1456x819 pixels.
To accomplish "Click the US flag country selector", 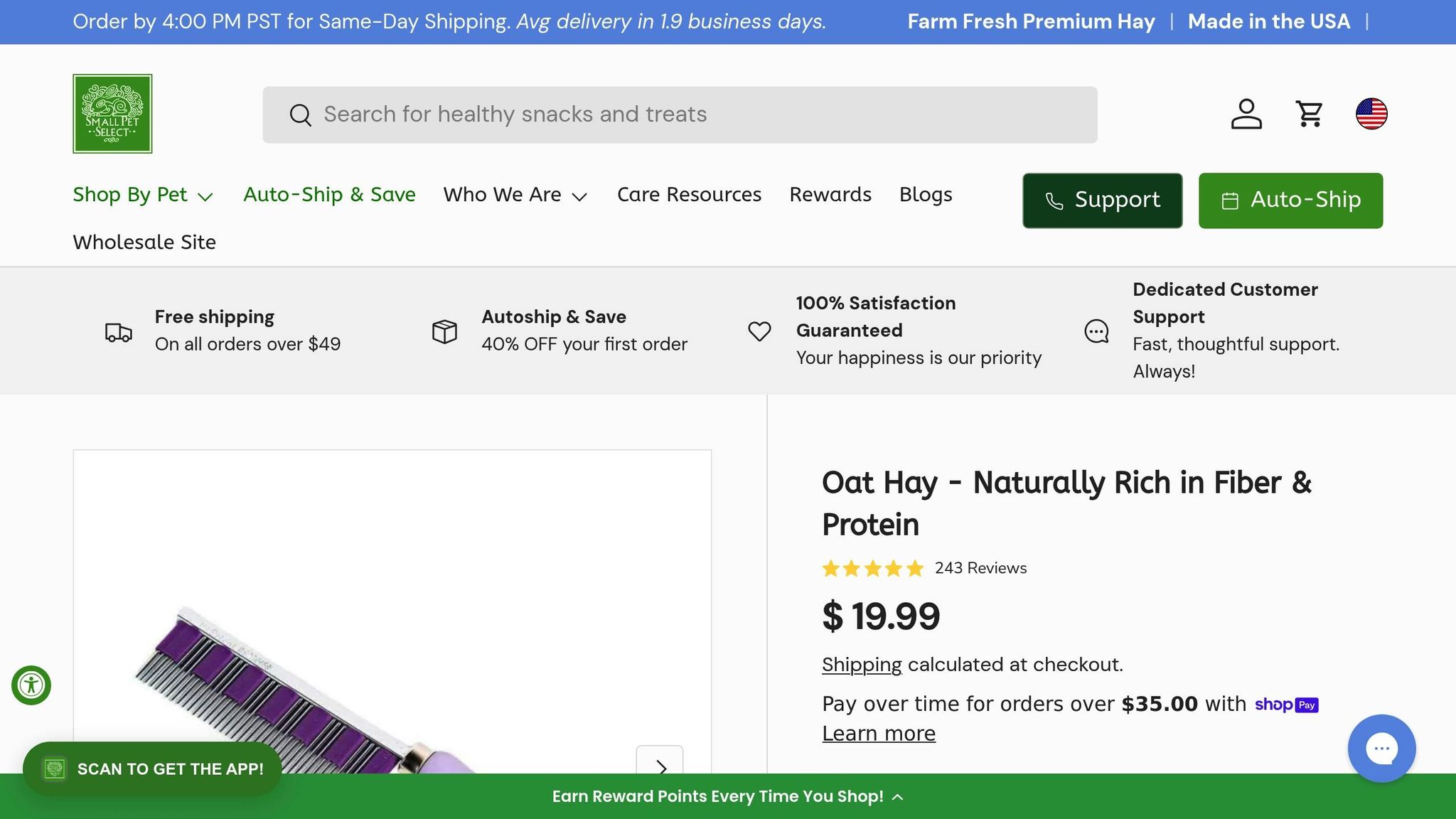I will point(1371,114).
